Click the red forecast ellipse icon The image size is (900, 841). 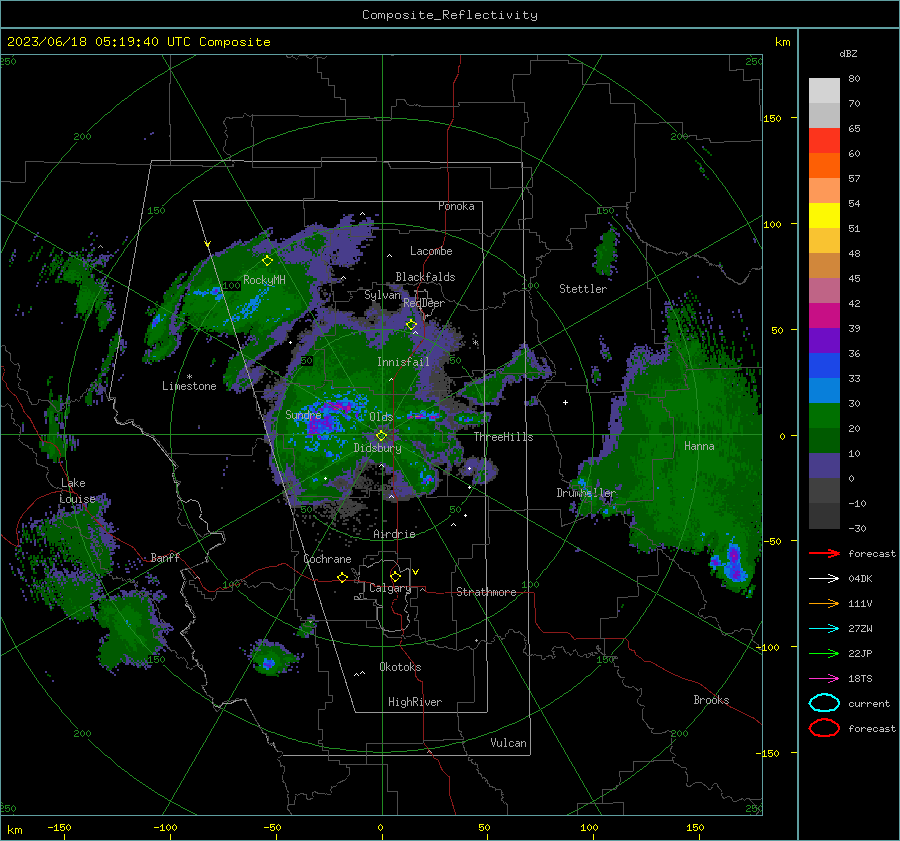pyautogui.click(x=824, y=728)
